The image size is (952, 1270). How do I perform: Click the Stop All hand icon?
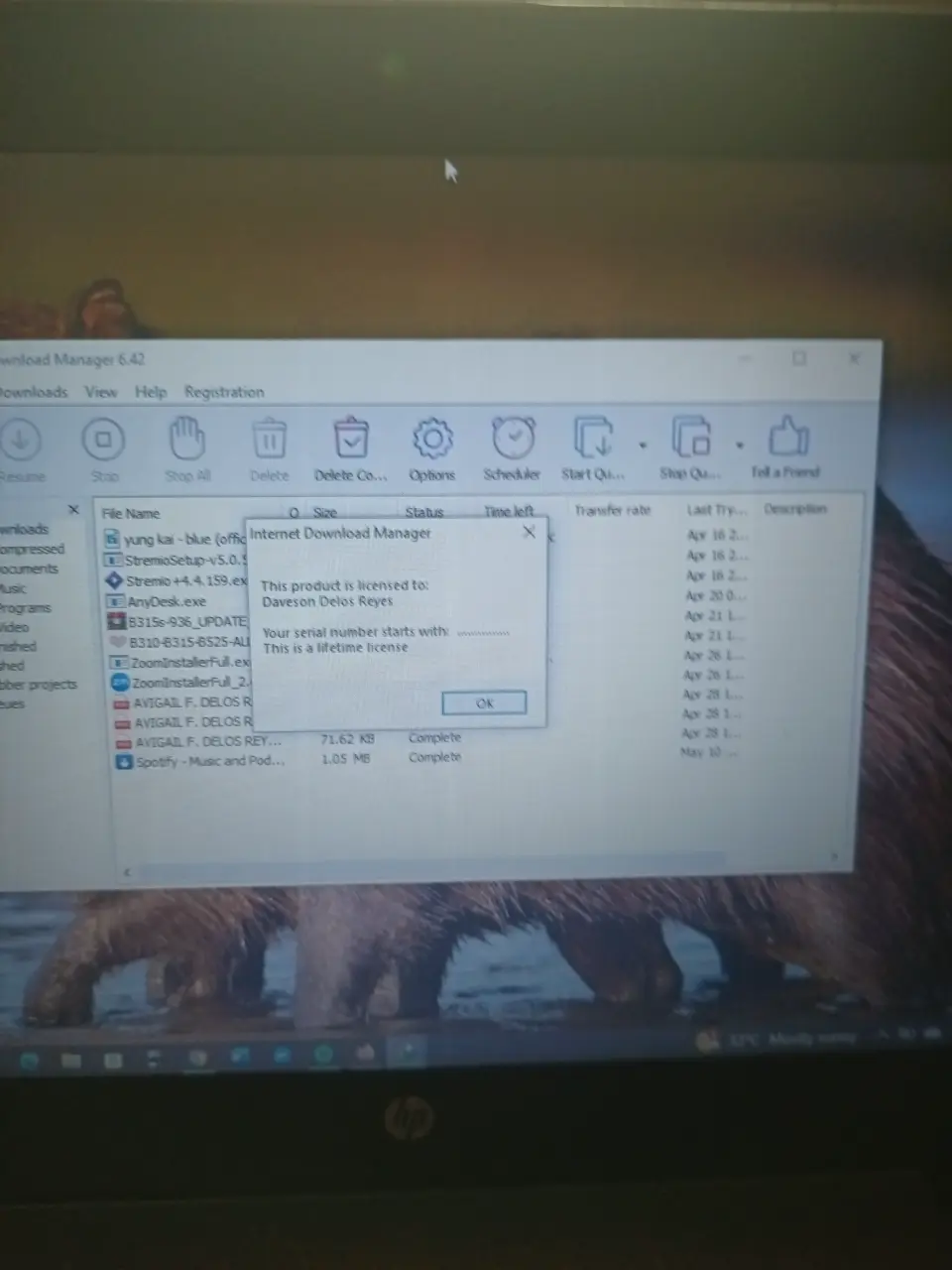[186, 438]
